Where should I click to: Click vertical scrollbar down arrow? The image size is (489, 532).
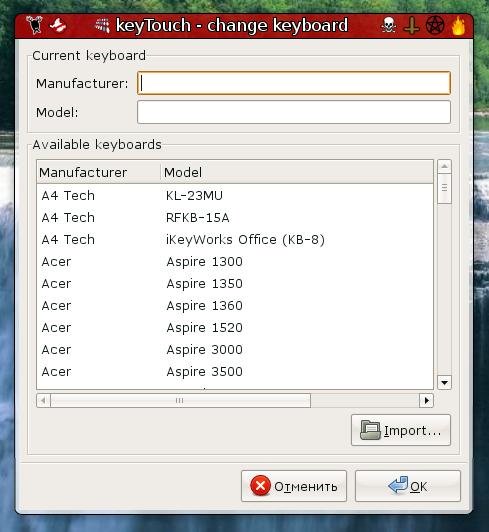445,383
